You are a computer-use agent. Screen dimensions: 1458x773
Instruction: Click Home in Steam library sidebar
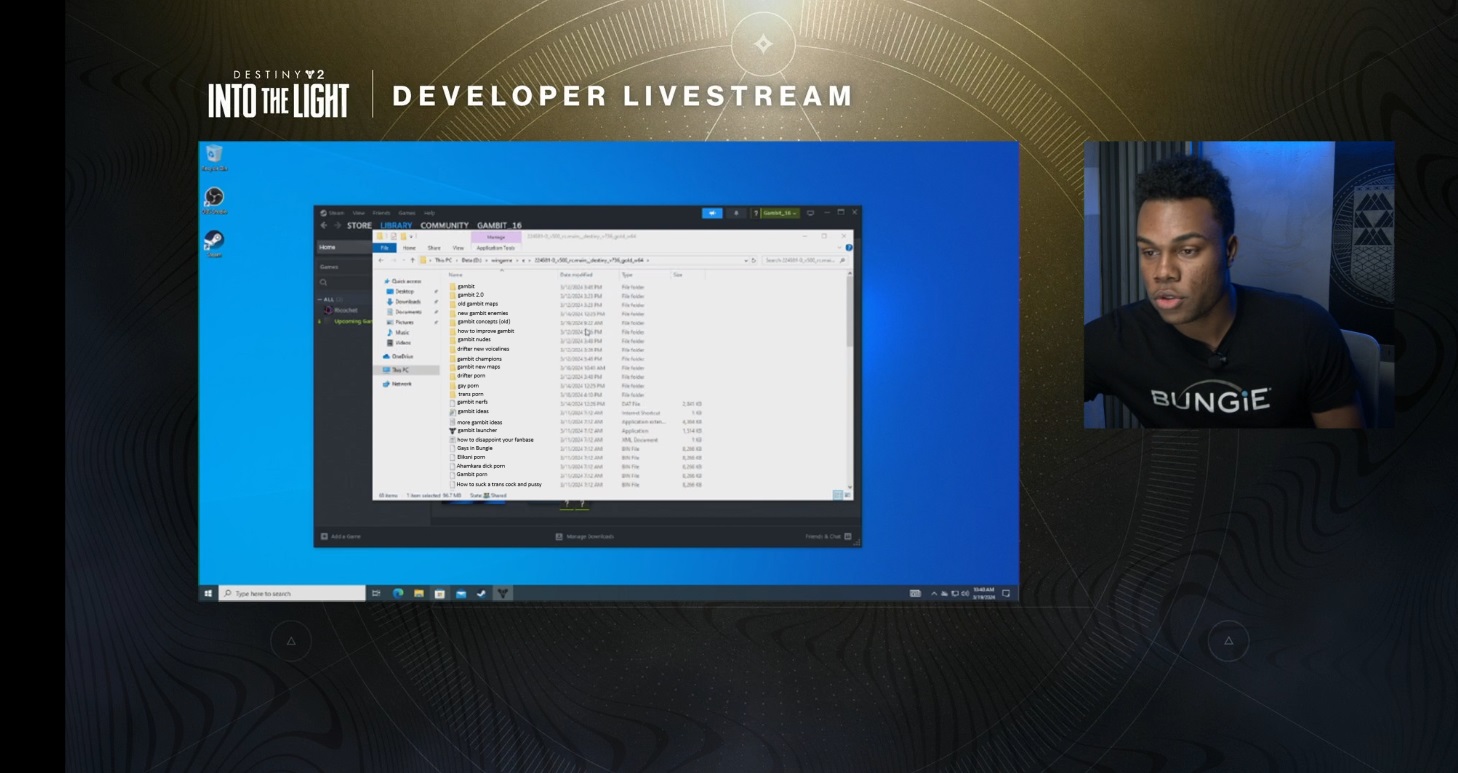coord(343,246)
